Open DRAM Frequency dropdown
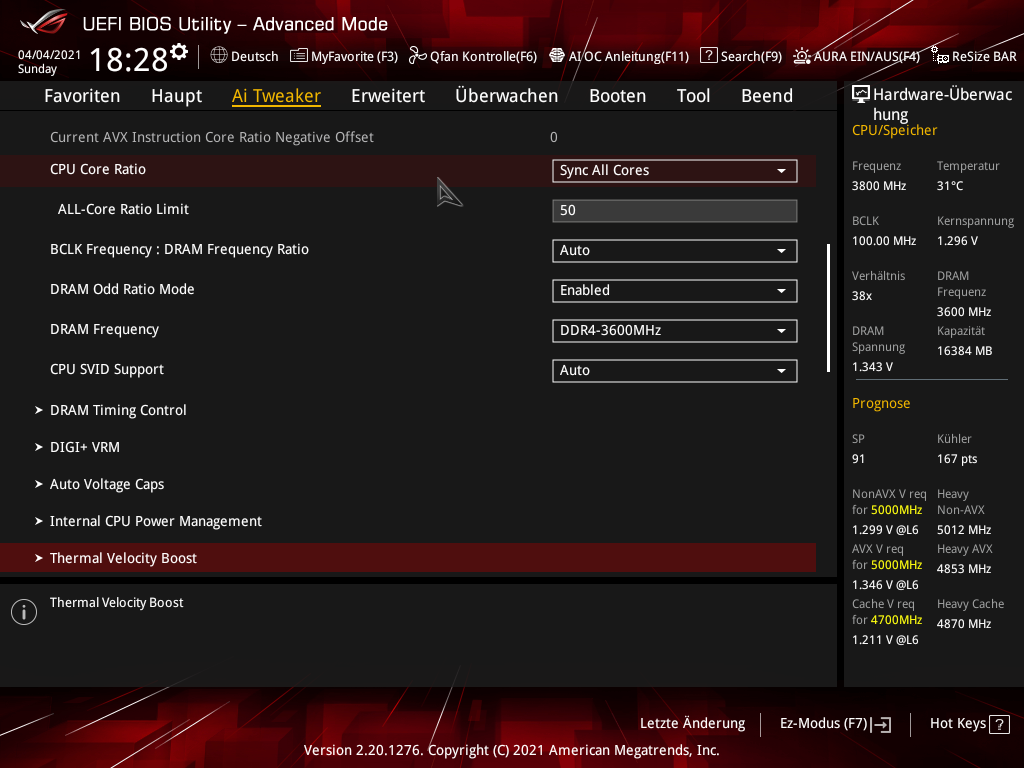The width and height of the screenshot is (1024, 768). tap(675, 330)
